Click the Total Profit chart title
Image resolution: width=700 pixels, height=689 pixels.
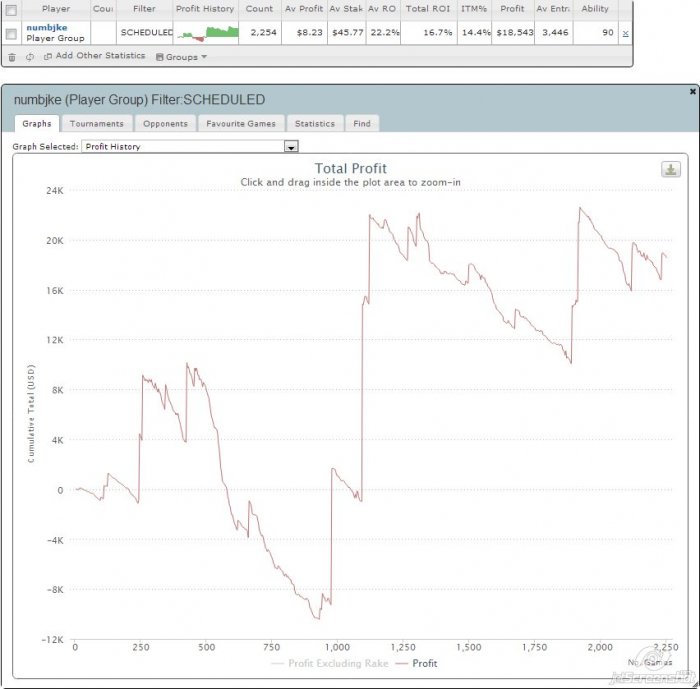point(350,168)
